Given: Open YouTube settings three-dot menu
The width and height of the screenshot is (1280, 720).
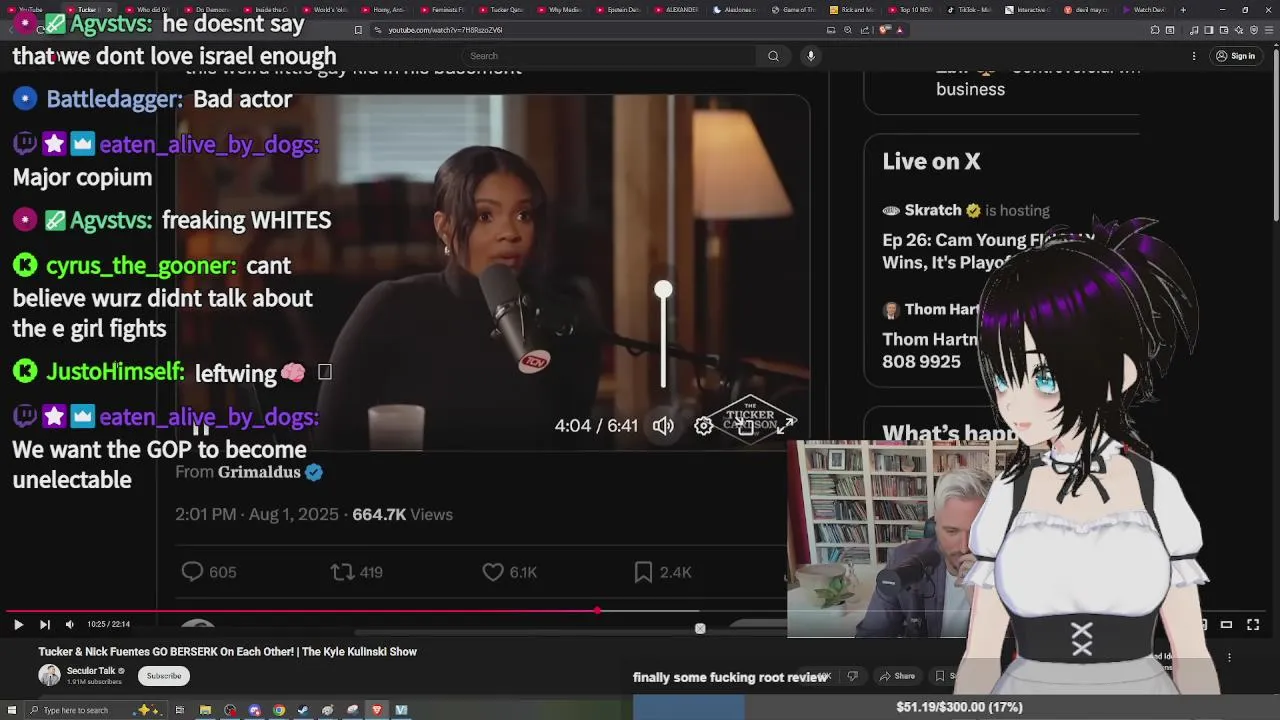Looking at the screenshot, I should [1194, 56].
